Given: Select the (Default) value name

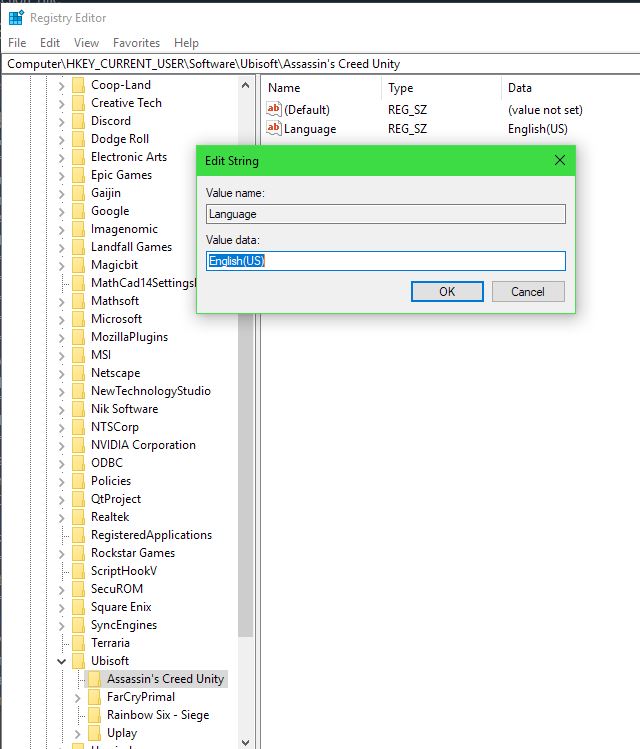Looking at the screenshot, I should [307, 110].
